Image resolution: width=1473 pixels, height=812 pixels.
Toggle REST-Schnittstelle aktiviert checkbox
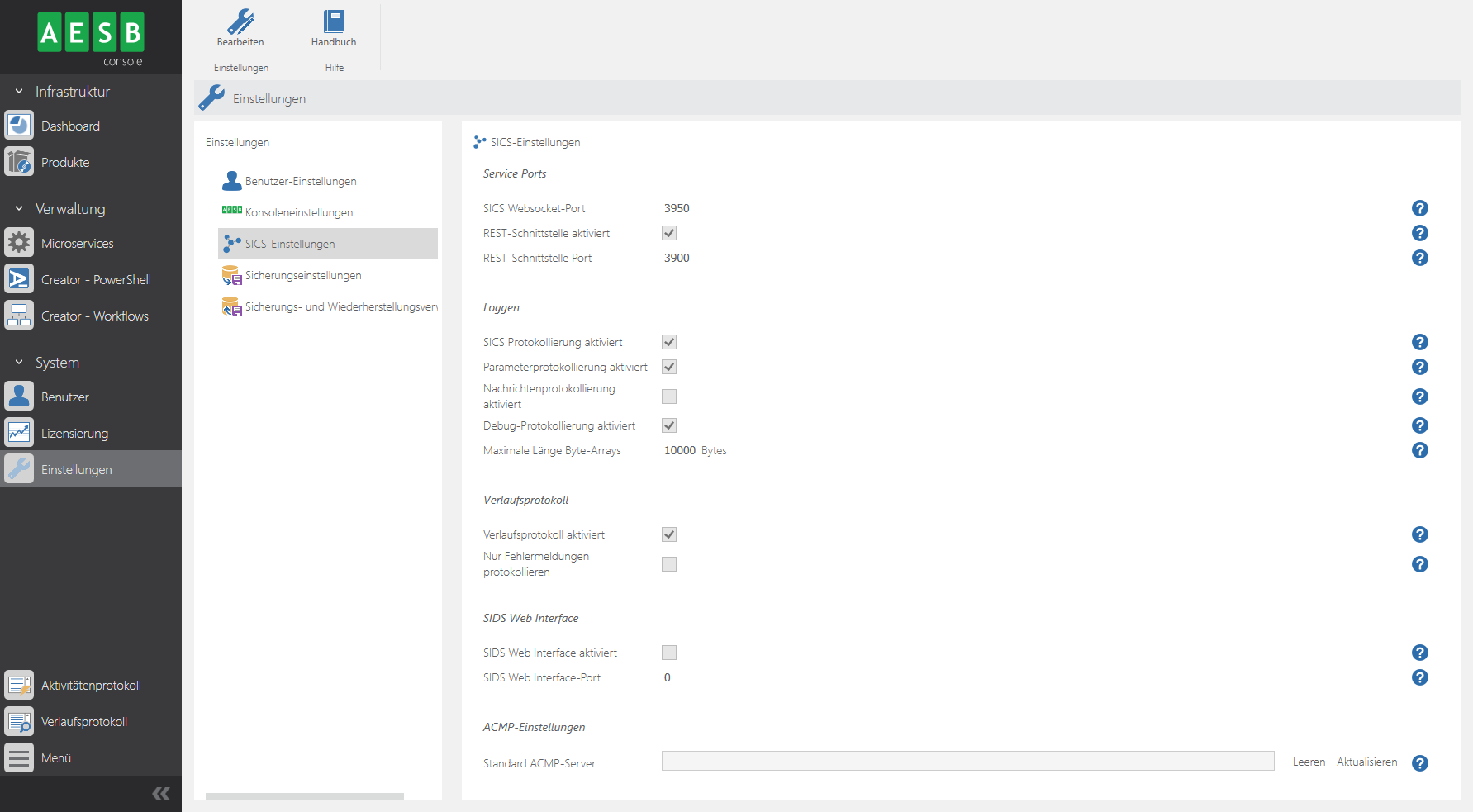tap(669, 233)
